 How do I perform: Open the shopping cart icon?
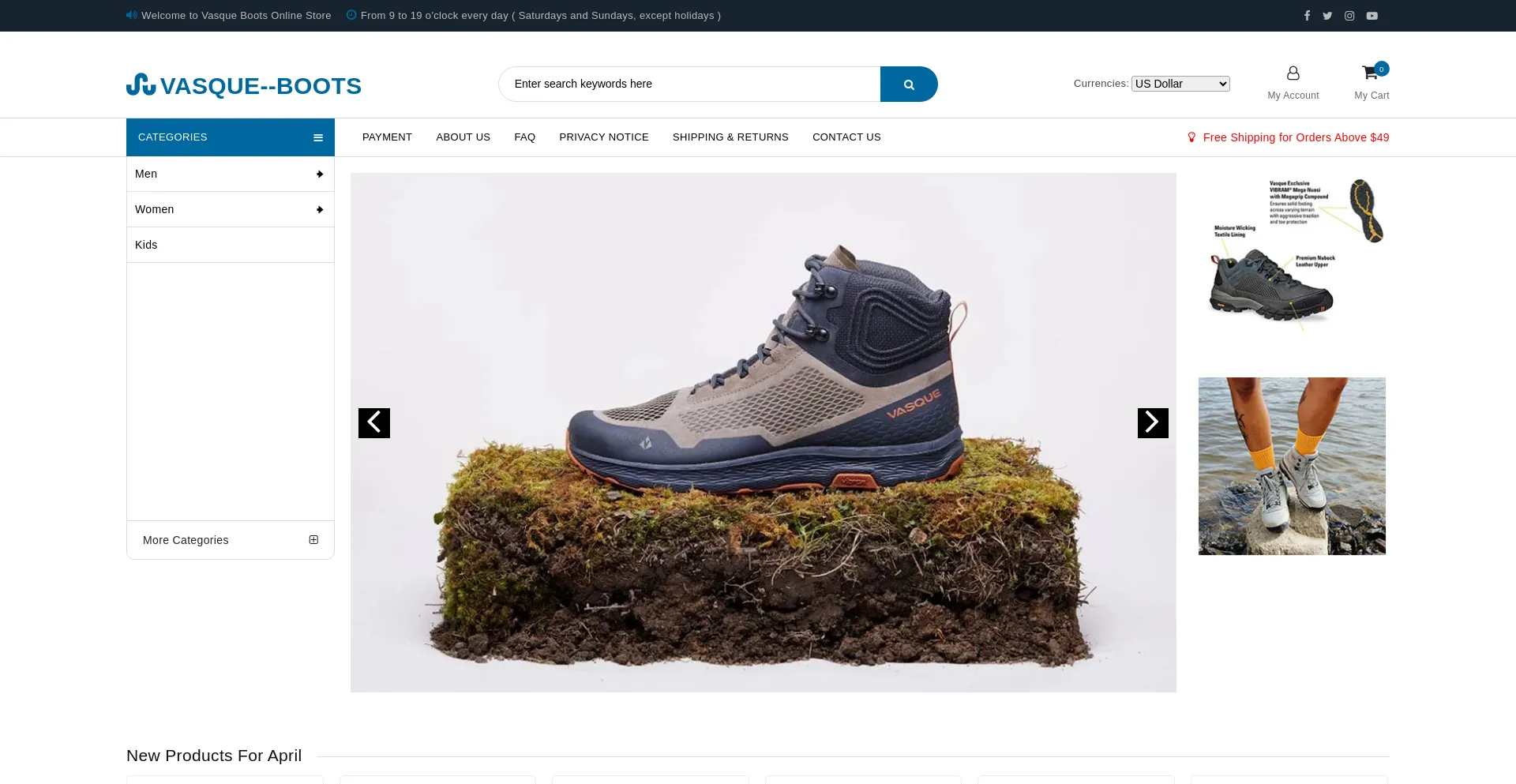(1370, 73)
